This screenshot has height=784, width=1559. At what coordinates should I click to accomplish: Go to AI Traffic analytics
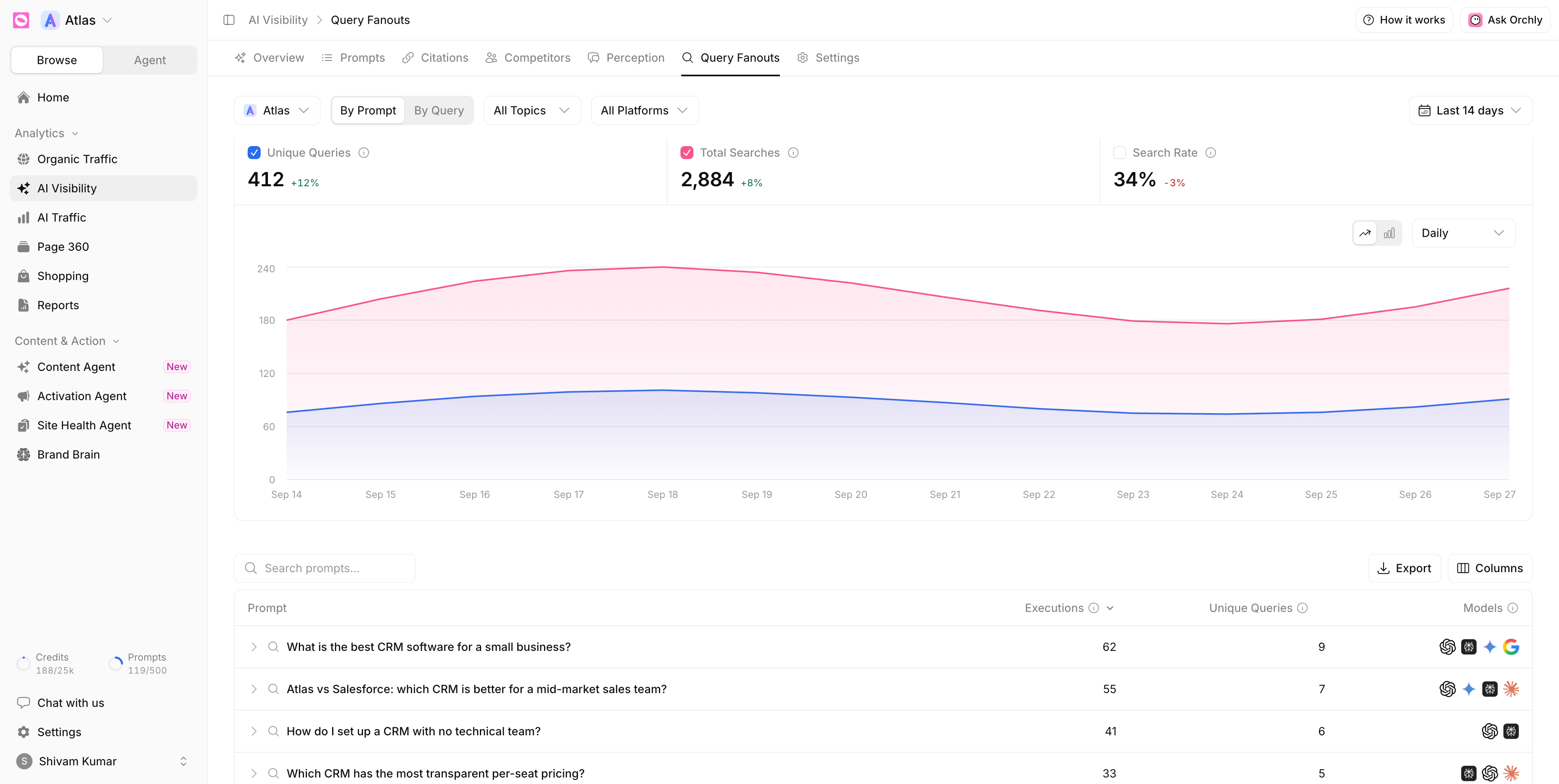point(104,217)
